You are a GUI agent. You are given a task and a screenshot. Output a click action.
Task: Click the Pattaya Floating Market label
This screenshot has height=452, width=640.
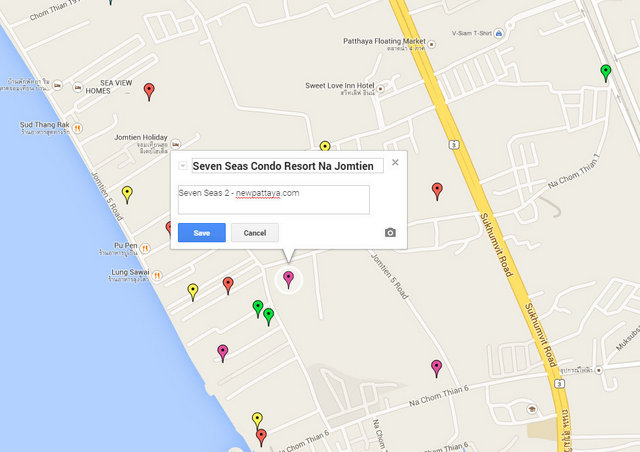[384, 41]
